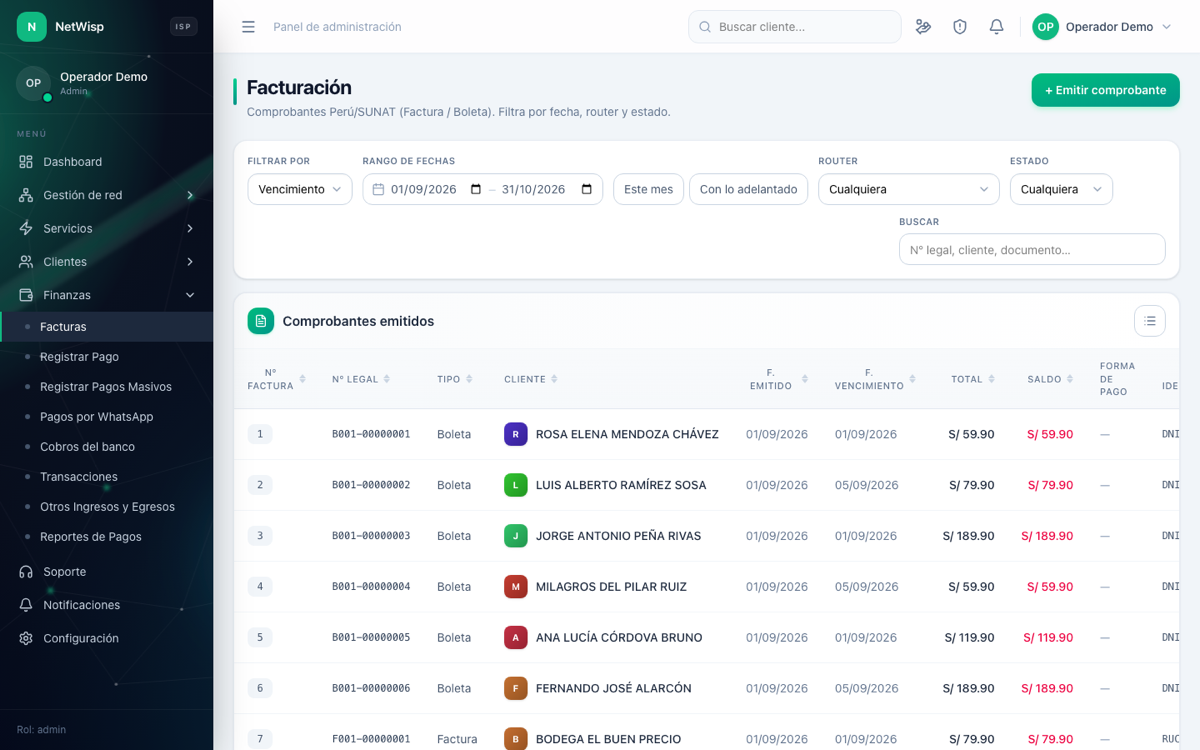Click avatar A of Ana Lucía Córdova
Image resolution: width=1200 pixels, height=750 pixels.
click(x=516, y=637)
